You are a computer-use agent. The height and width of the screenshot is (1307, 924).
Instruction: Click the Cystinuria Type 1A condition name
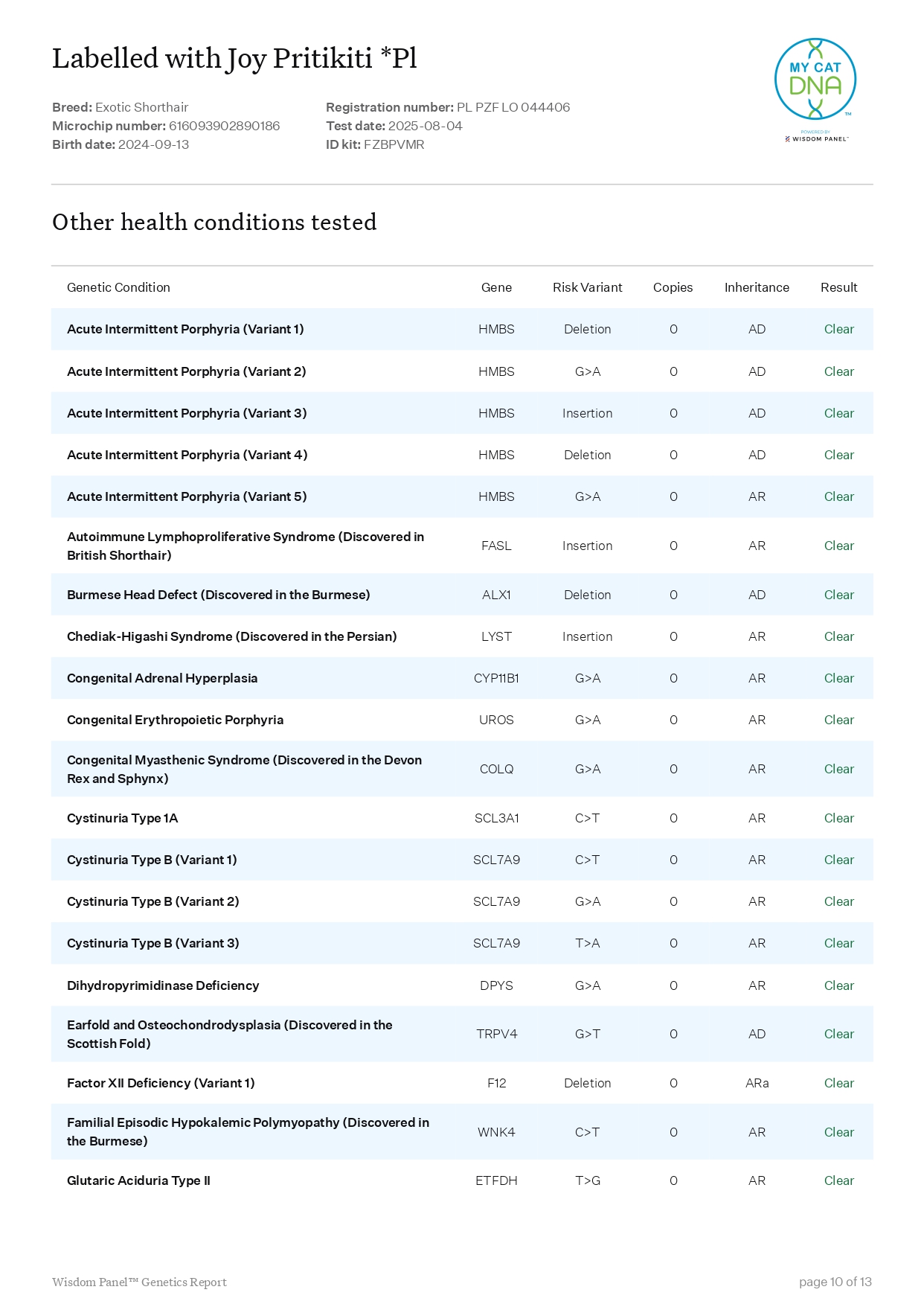point(123,818)
